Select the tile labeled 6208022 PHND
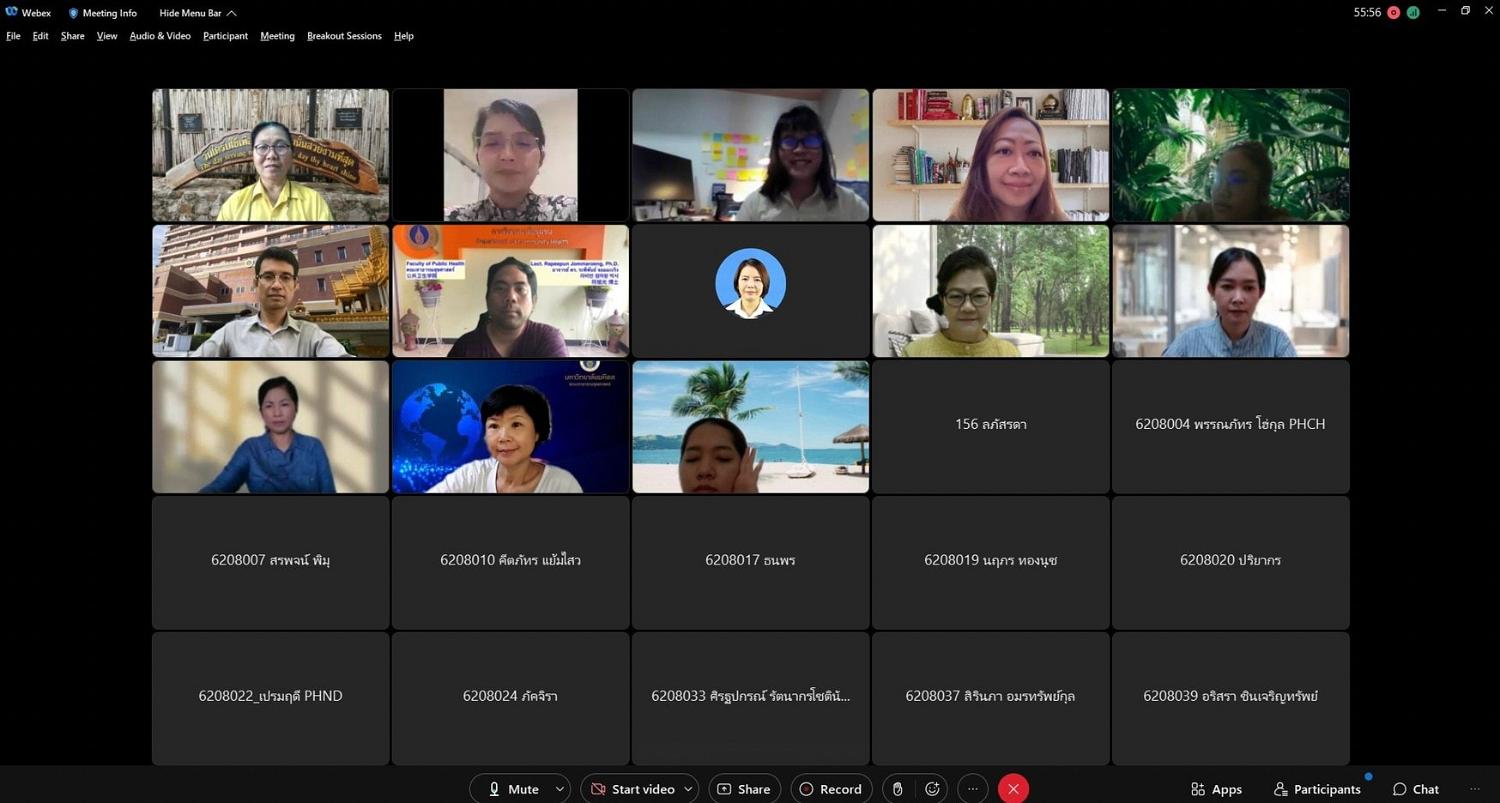1500x803 pixels. coord(271,699)
